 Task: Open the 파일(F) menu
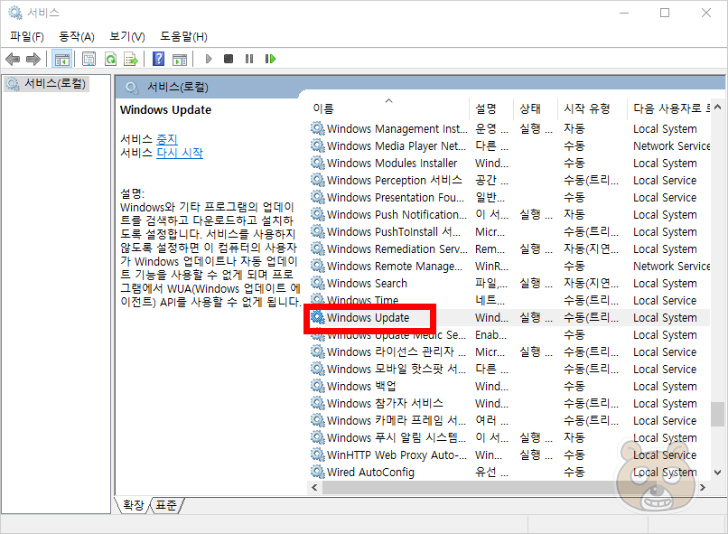(x=27, y=37)
